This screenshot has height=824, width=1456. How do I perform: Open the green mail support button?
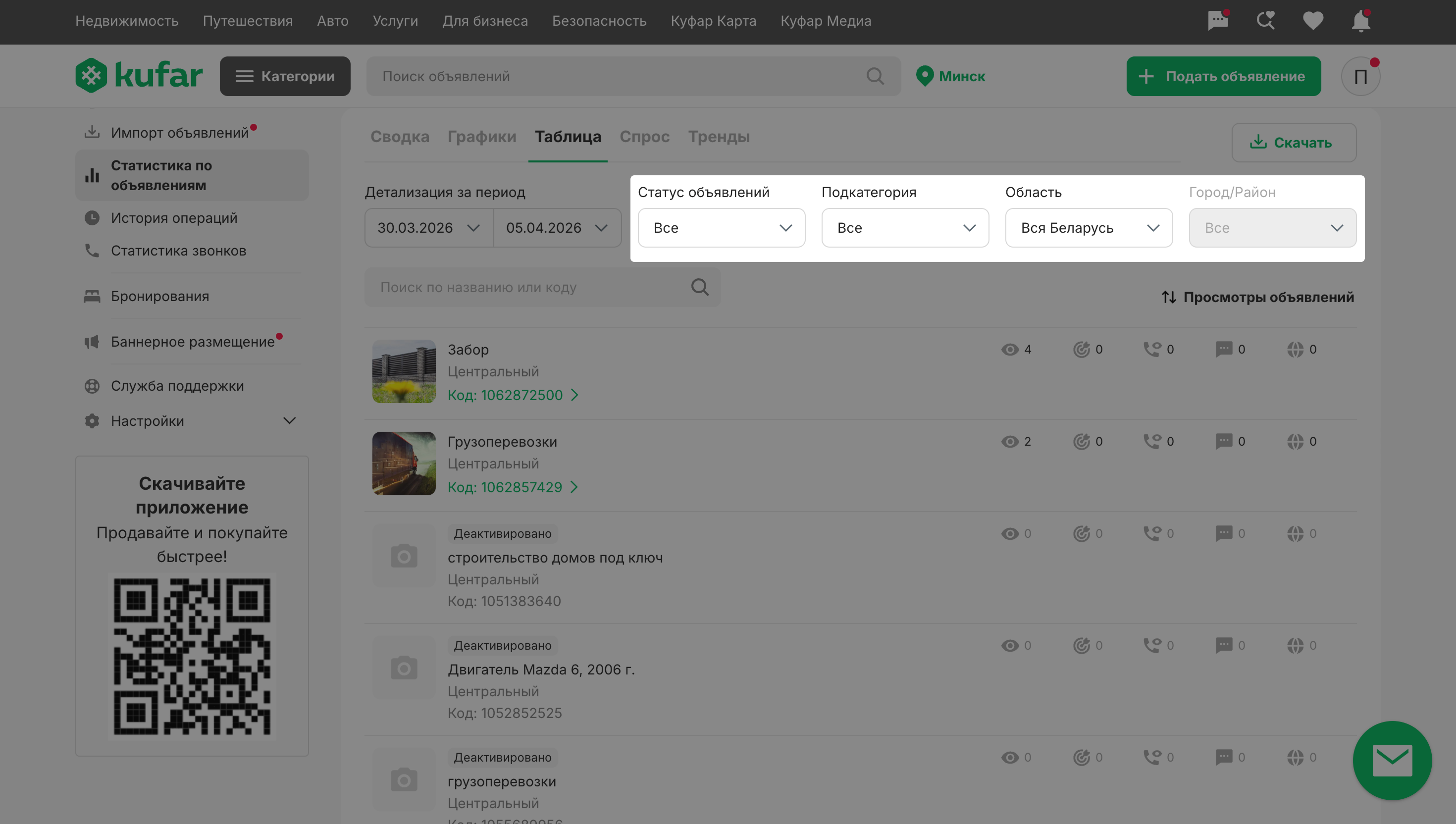pos(1392,760)
